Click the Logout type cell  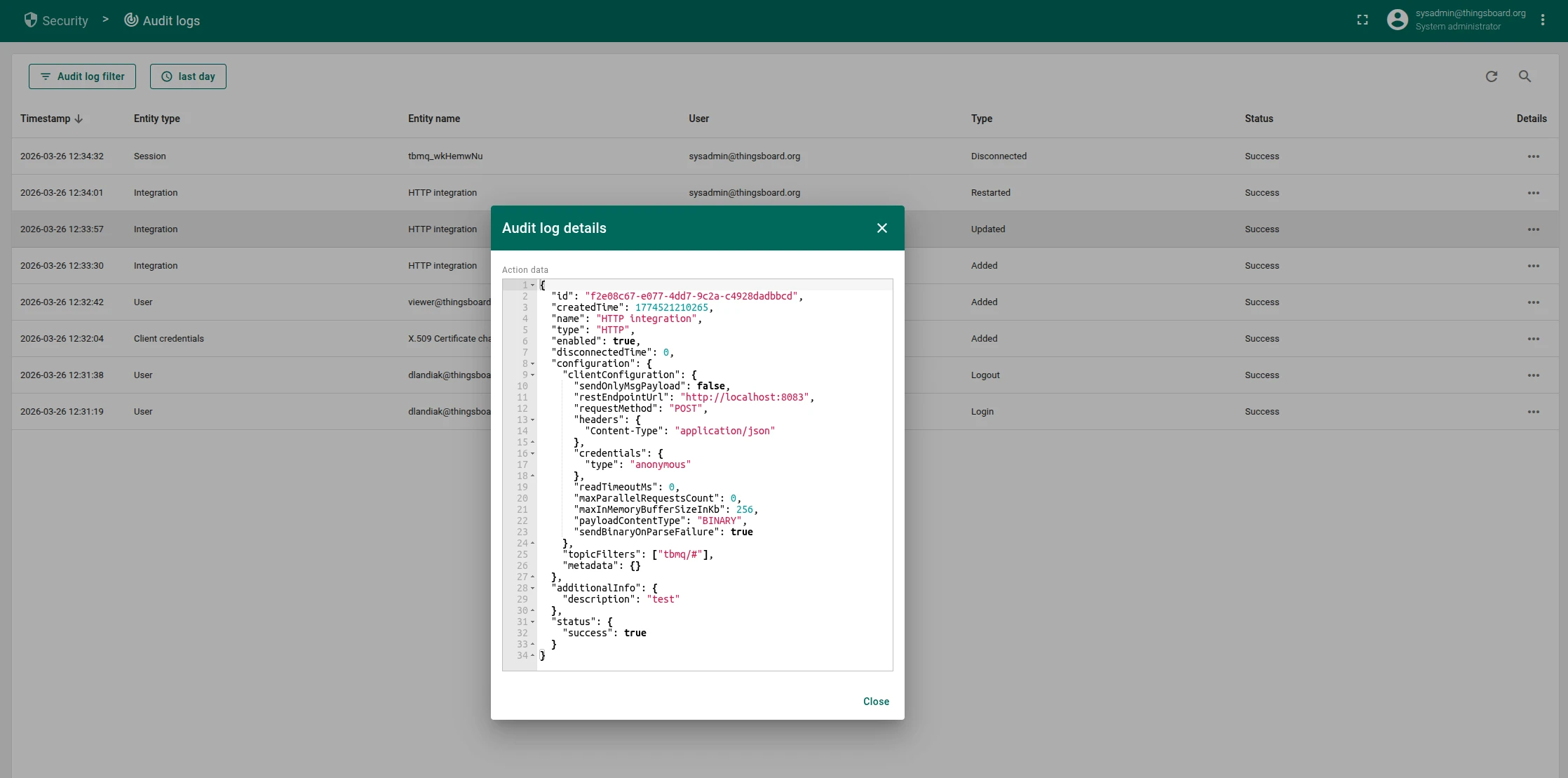click(x=985, y=375)
